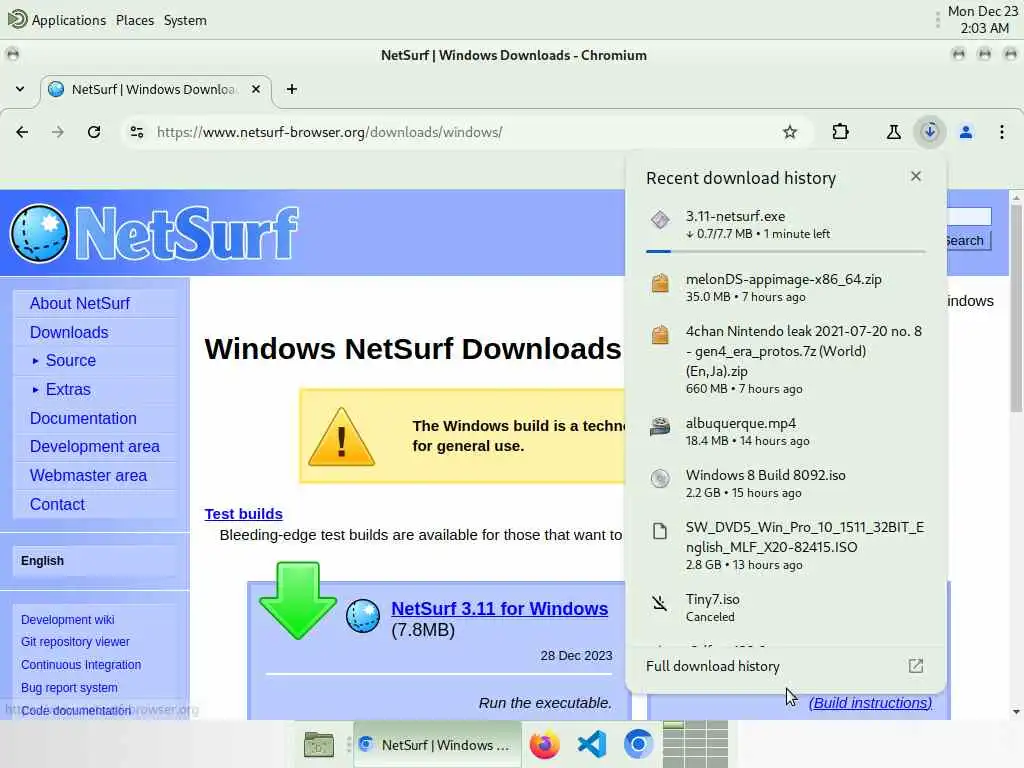Open Chrome Labs flask icon
This screenshot has height=768, width=1024.
pos(893,132)
